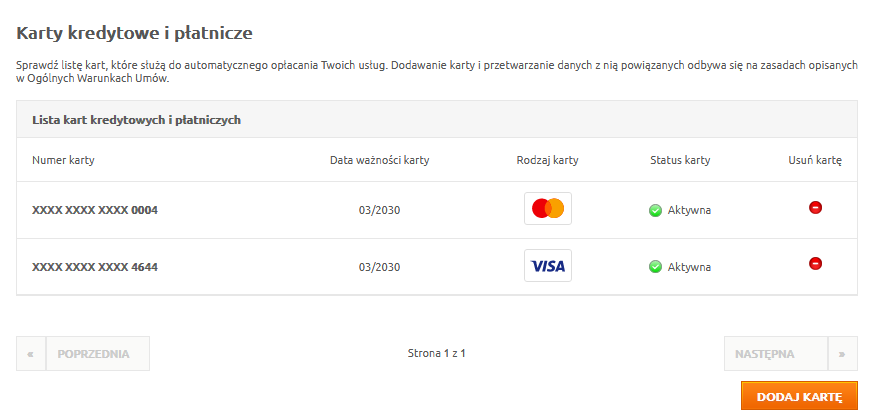Click the Rodzaj karty column header

click(x=547, y=160)
